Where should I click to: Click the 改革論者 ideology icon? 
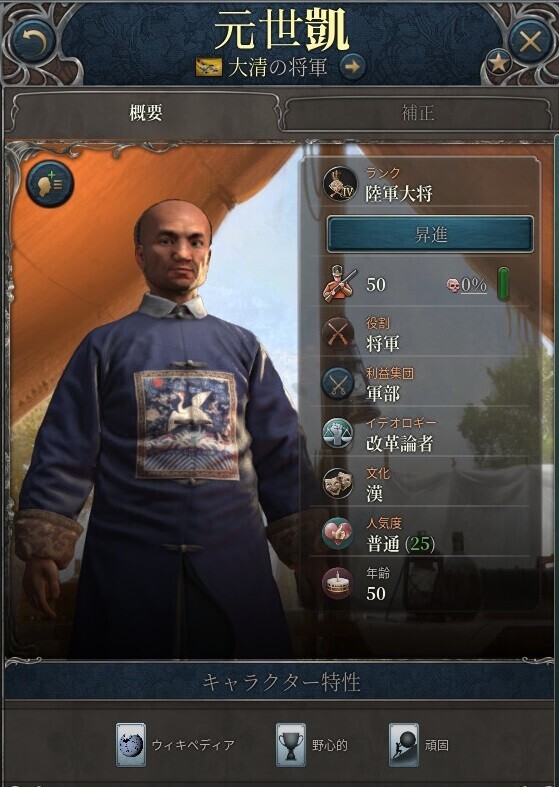[339, 434]
